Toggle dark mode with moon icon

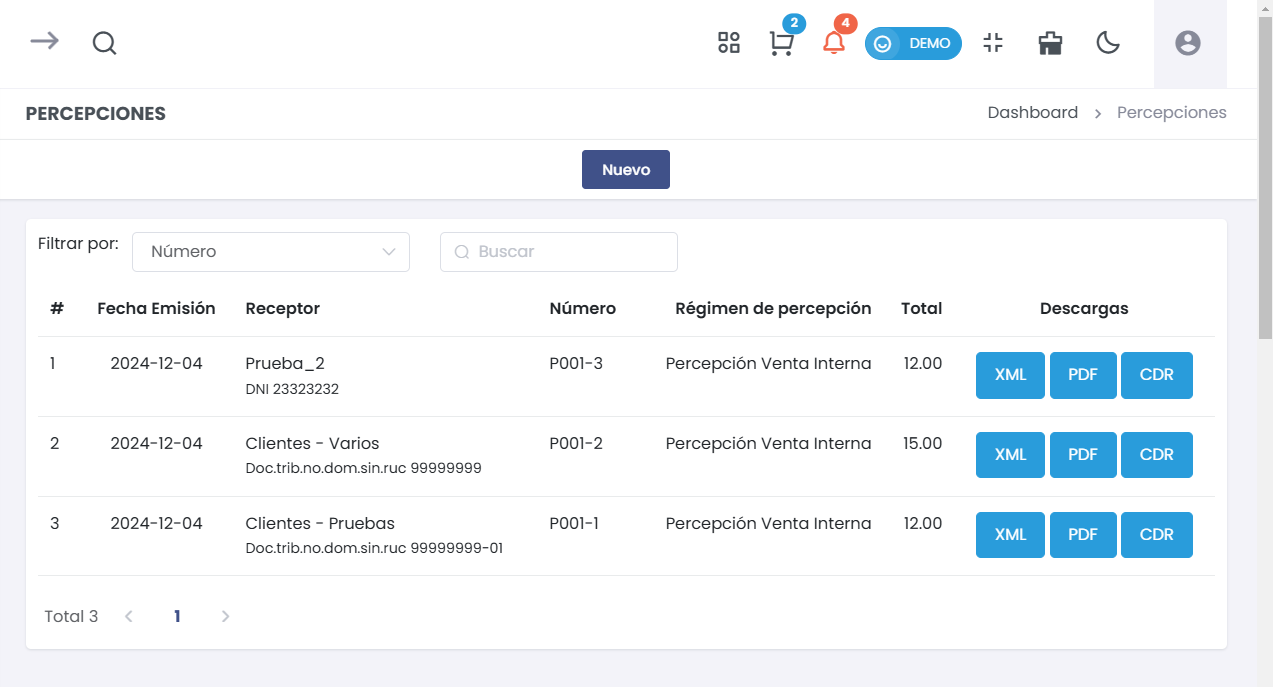click(1107, 43)
